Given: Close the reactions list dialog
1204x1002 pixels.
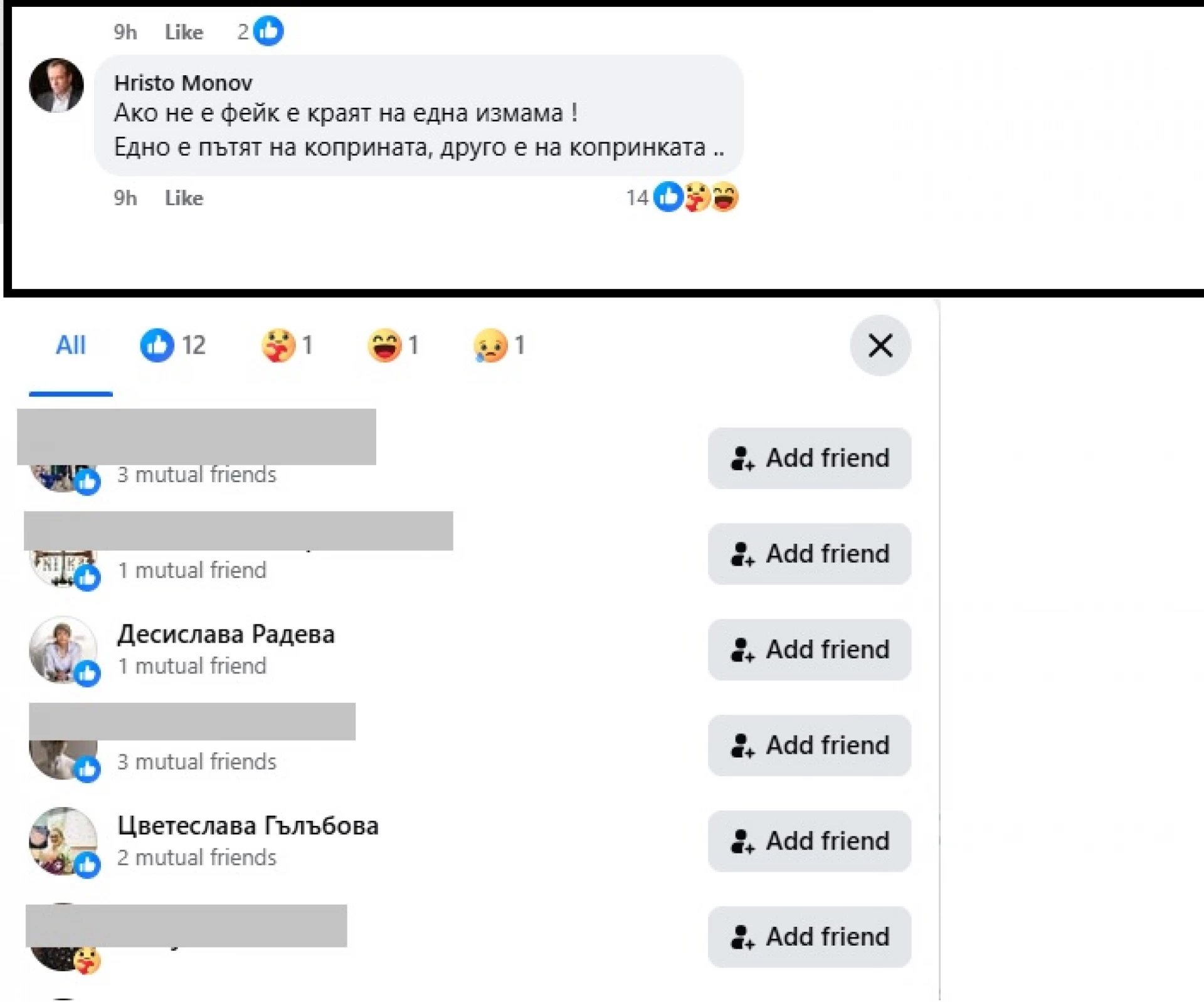Looking at the screenshot, I should click(880, 345).
